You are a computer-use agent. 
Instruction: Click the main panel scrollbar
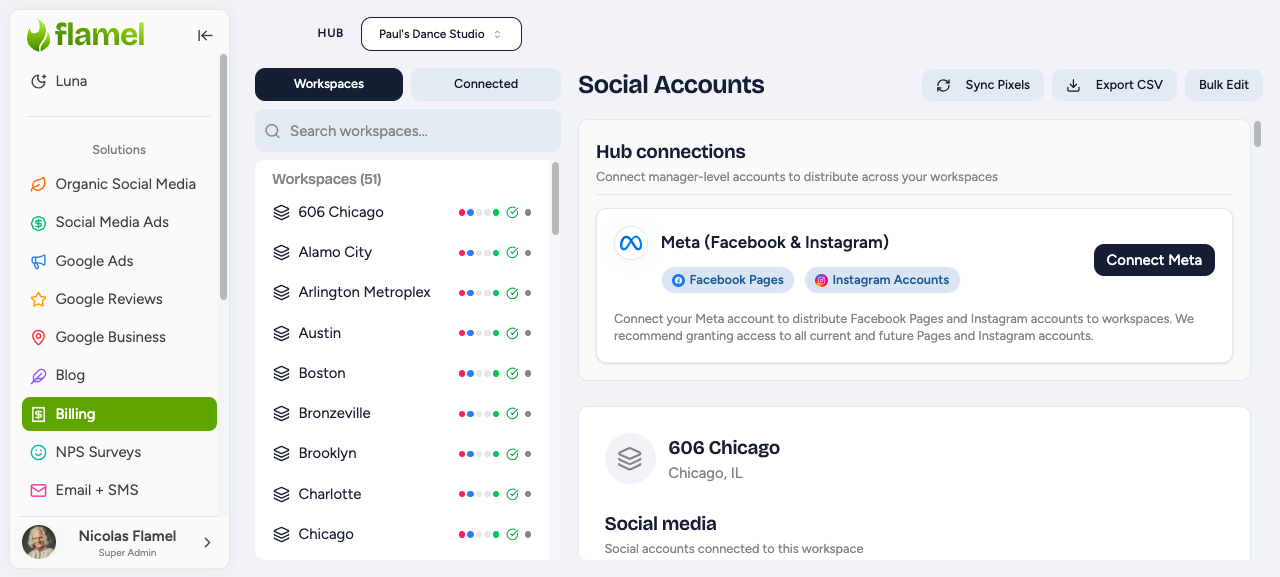coord(1257,134)
